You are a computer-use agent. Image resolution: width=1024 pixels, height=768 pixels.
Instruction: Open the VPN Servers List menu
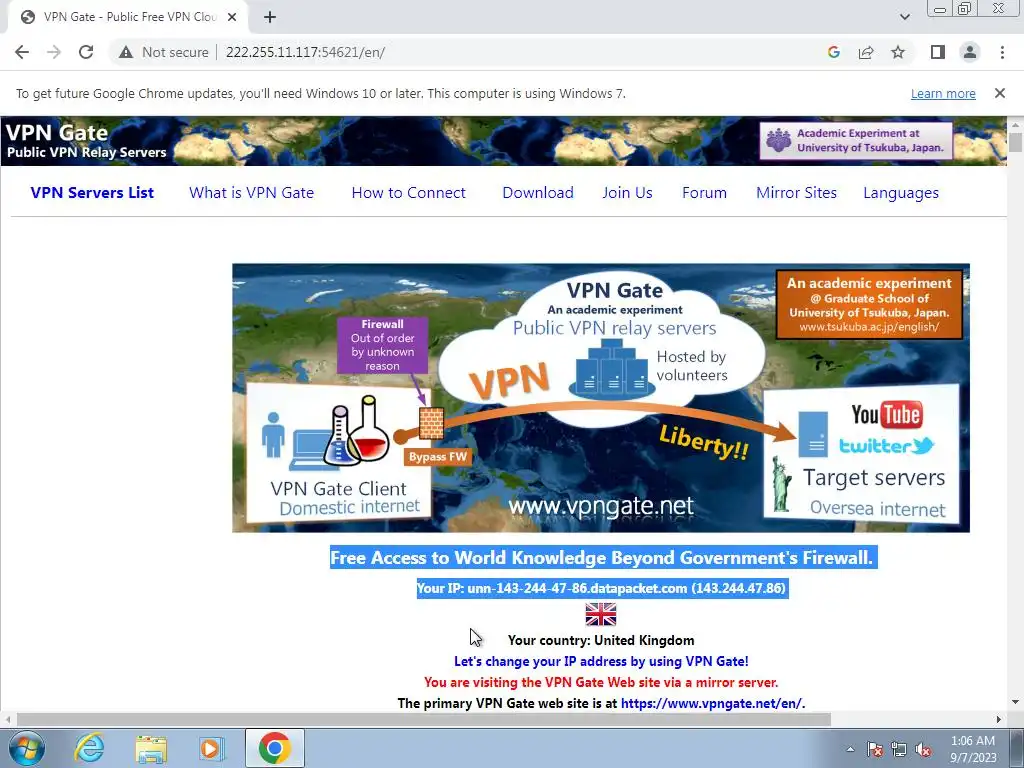(92, 193)
